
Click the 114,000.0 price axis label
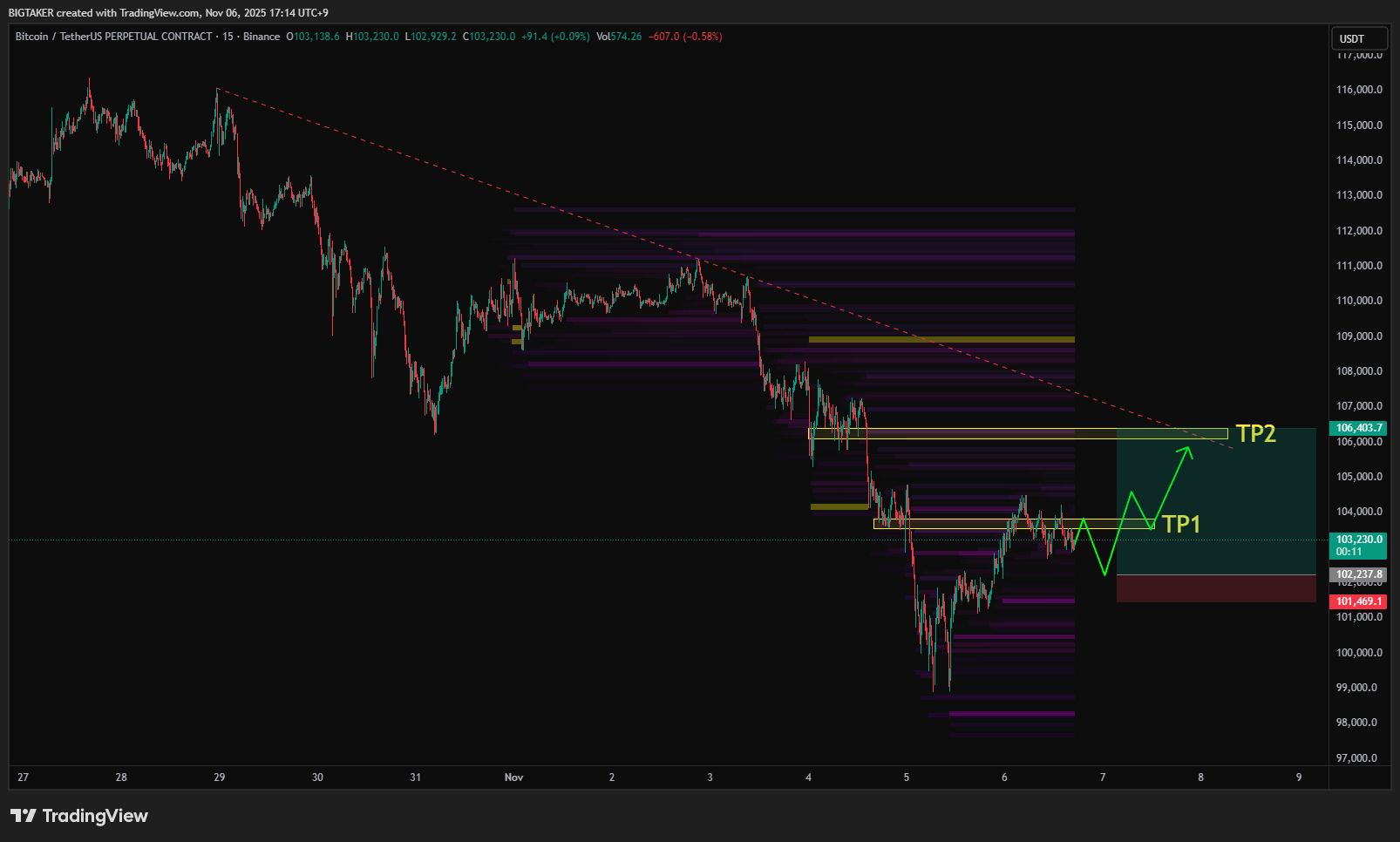coord(1359,160)
